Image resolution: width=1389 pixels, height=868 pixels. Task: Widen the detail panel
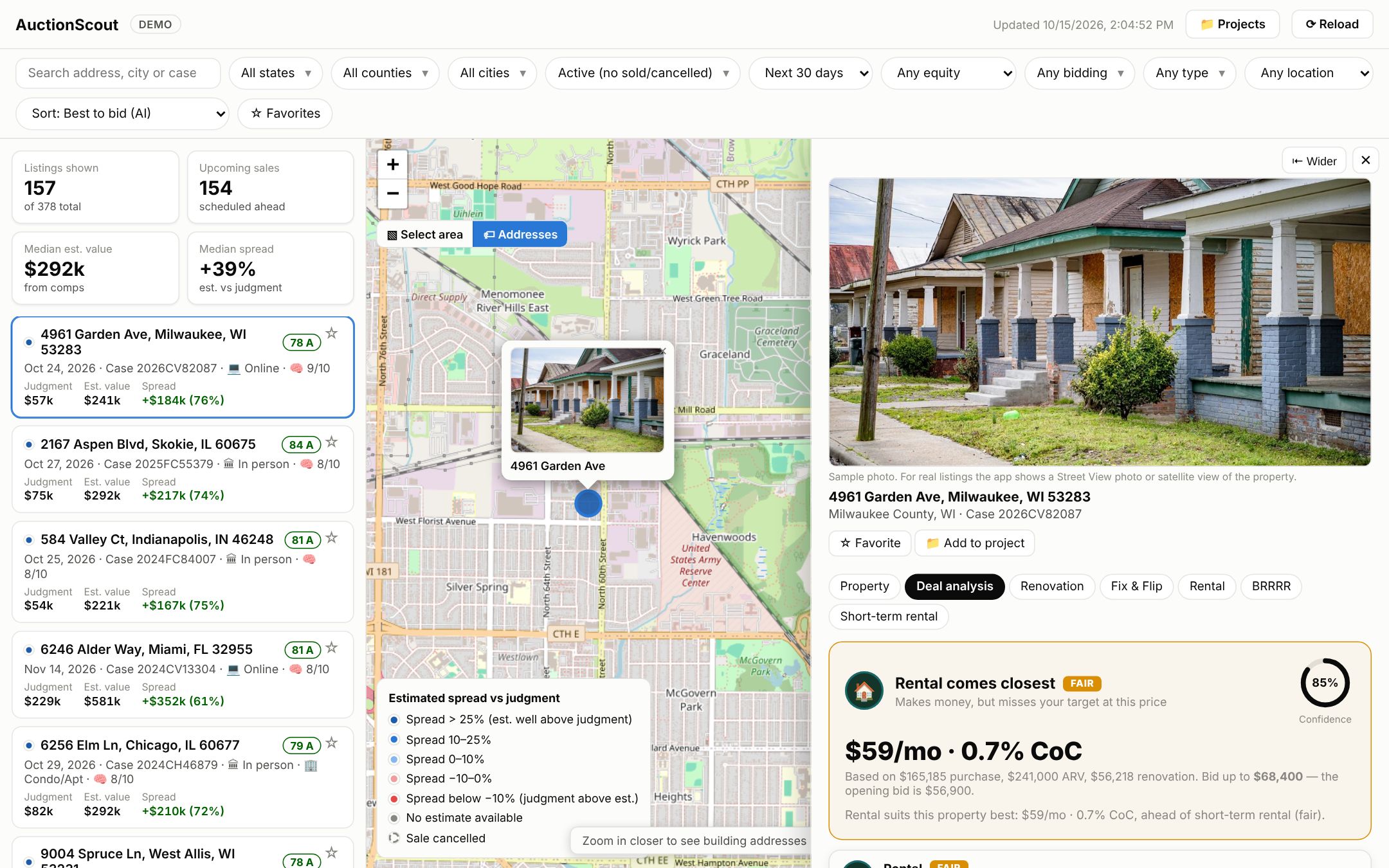(x=1314, y=161)
